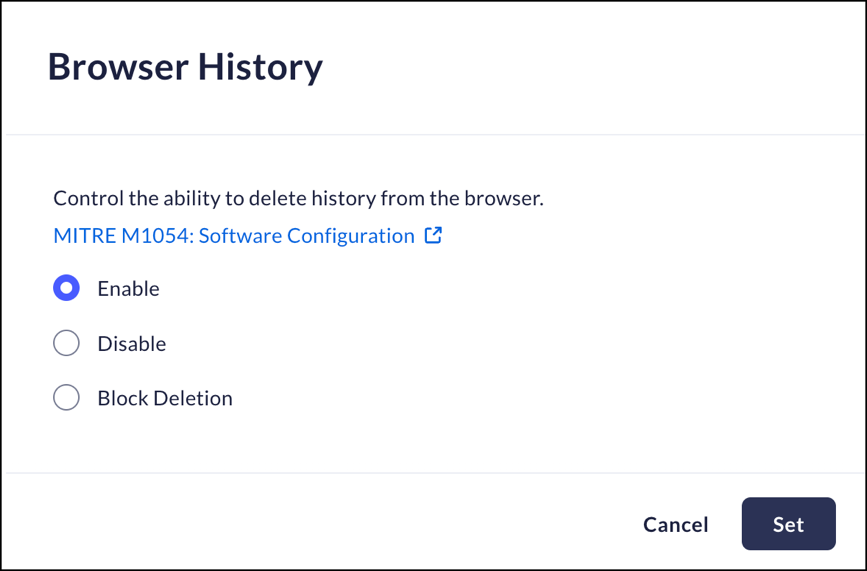Viewport: 867px width, 571px height.
Task: Select the Disable radio button
Action: tap(66, 344)
